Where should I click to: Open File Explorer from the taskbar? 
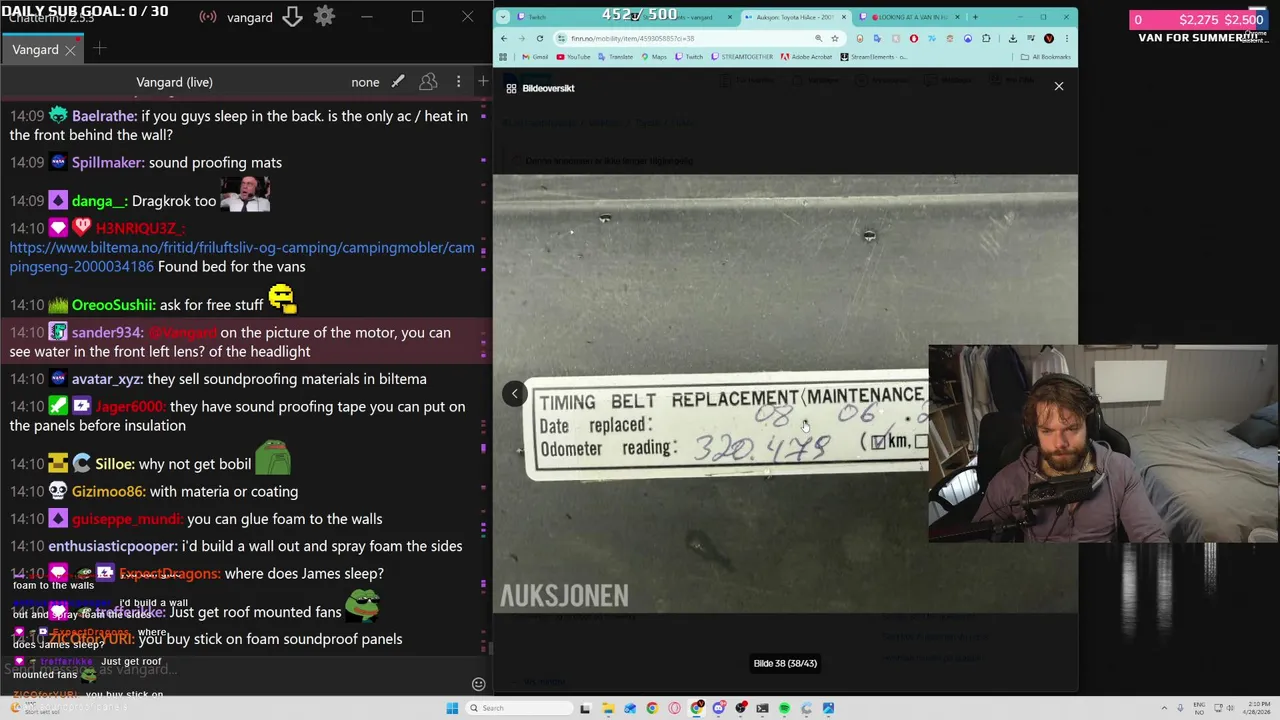(x=609, y=708)
